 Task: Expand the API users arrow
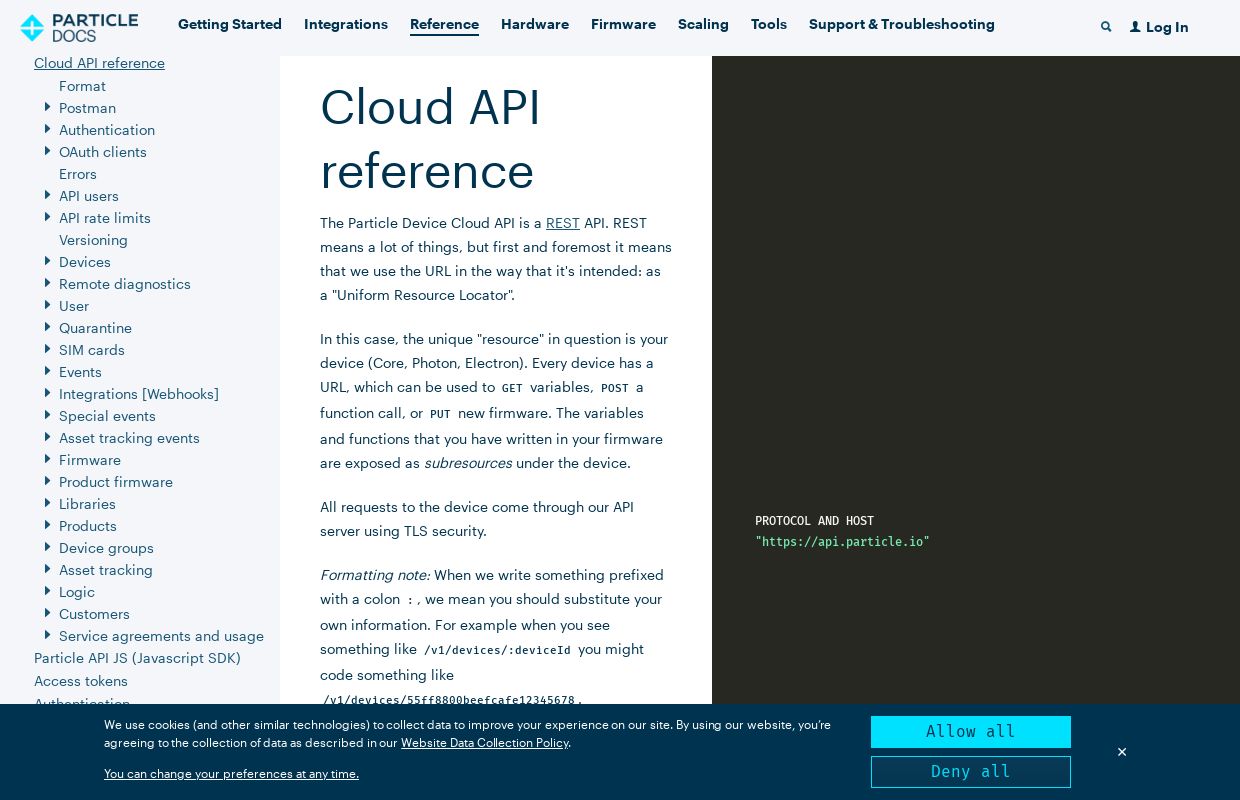tap(47, 195)
